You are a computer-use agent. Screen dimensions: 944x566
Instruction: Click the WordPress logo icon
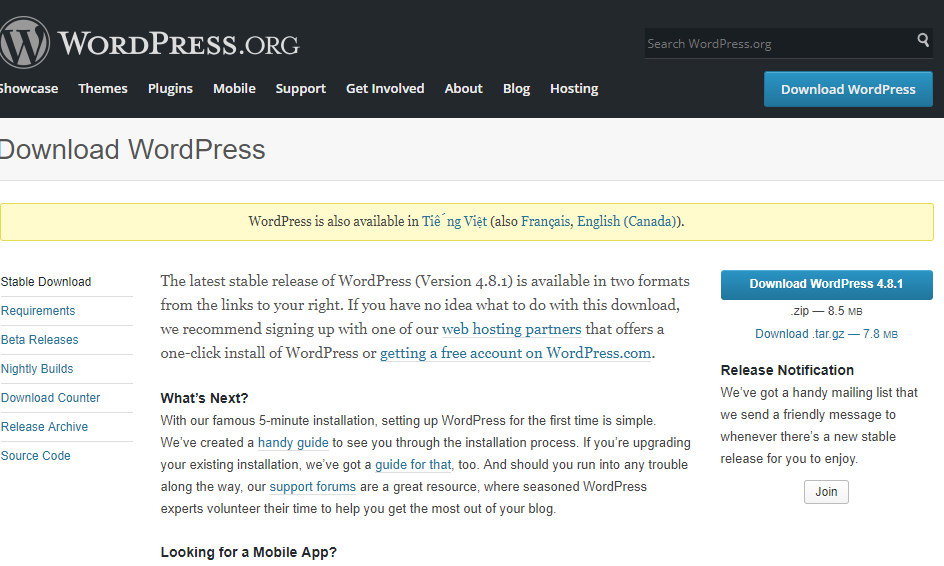point(24,43)
